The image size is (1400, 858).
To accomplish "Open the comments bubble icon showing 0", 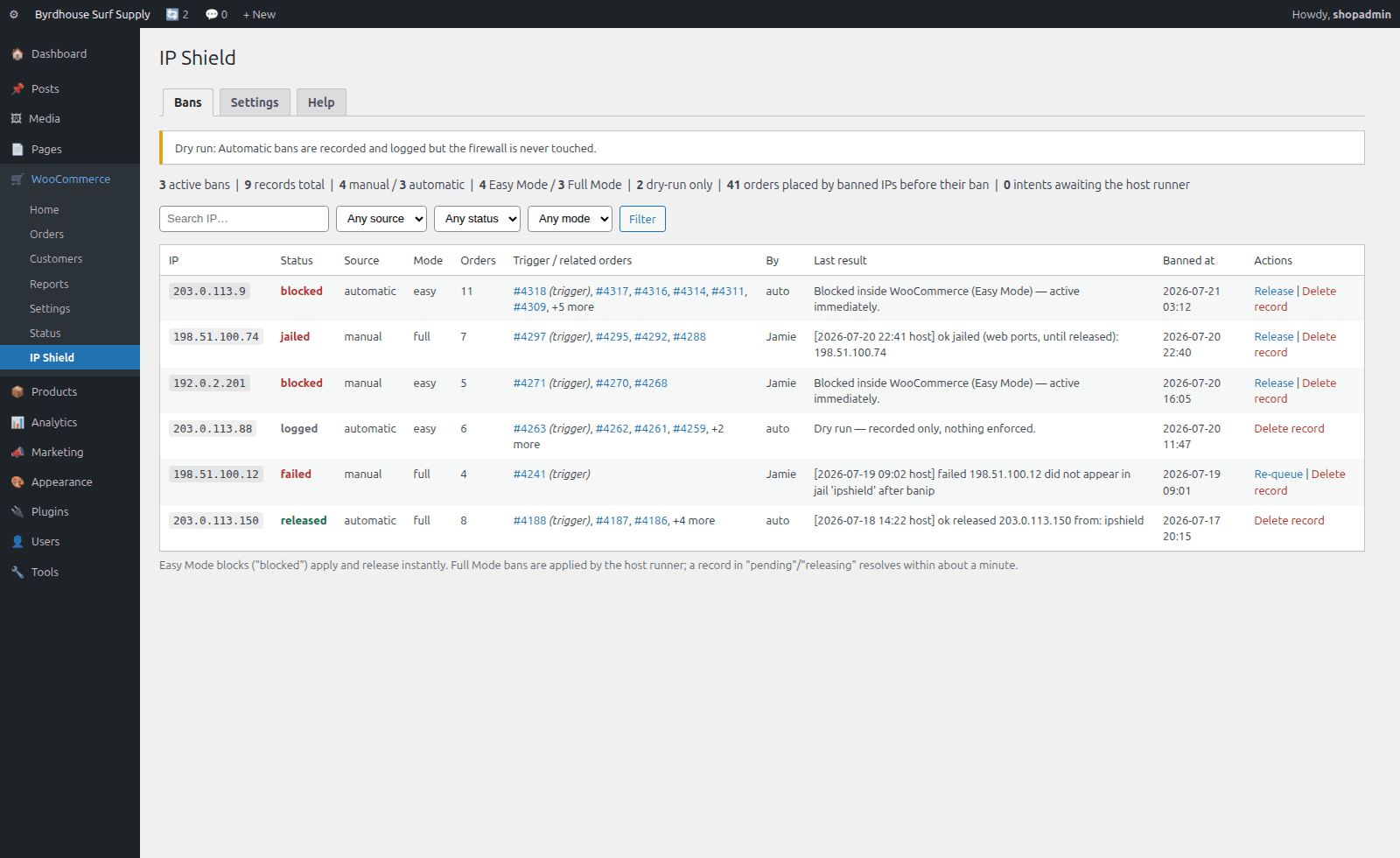I will point(216,14).
